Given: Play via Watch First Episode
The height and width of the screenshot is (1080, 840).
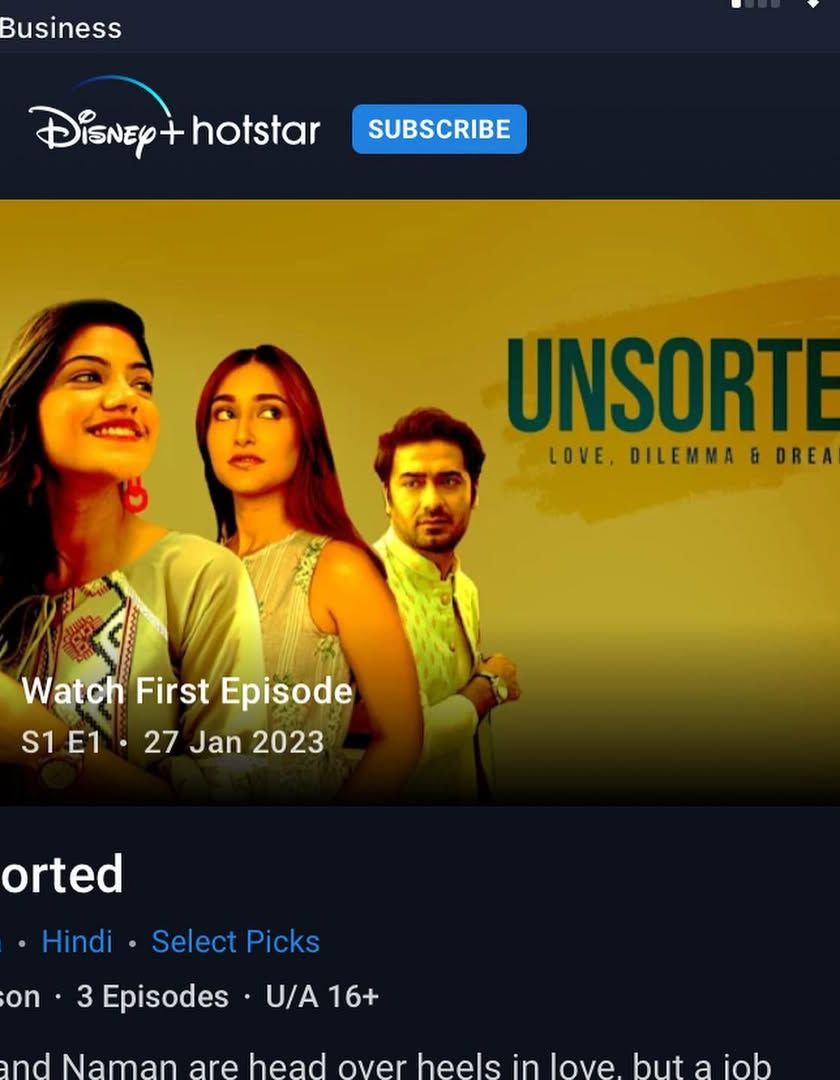Looking at the screenshot, I should point(187,691).
